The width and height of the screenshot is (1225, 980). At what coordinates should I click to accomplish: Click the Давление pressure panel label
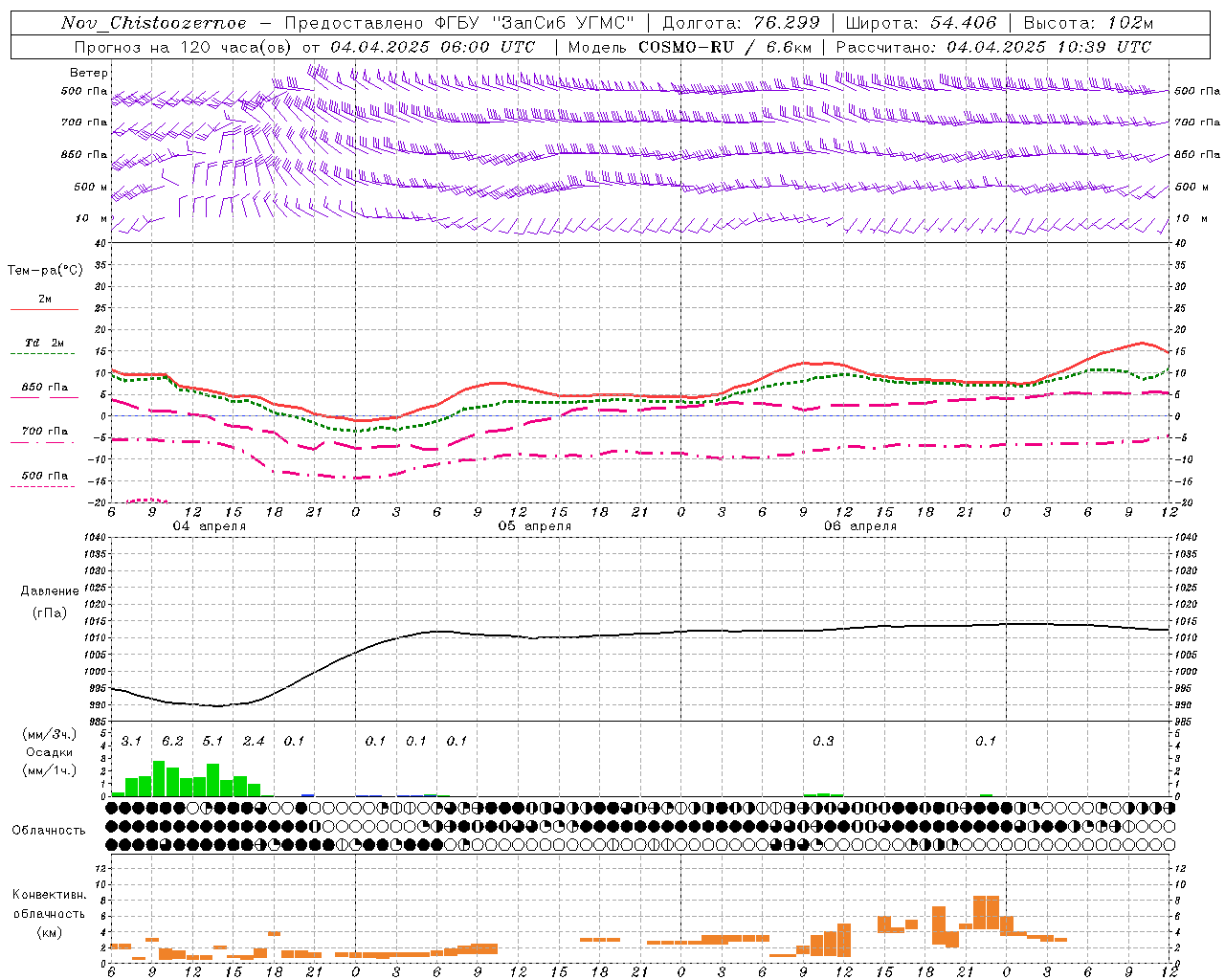[50, 591]
